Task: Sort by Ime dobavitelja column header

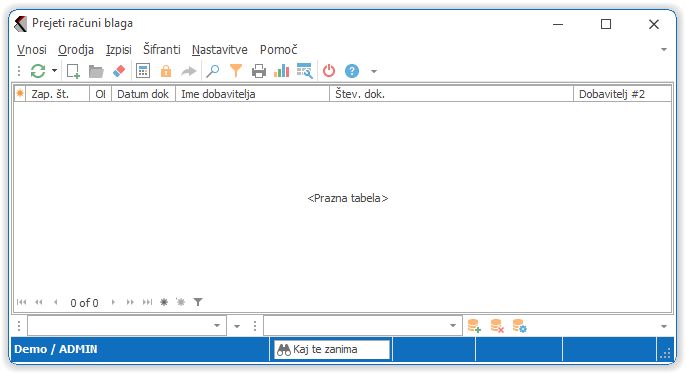Action: (252, 94)
